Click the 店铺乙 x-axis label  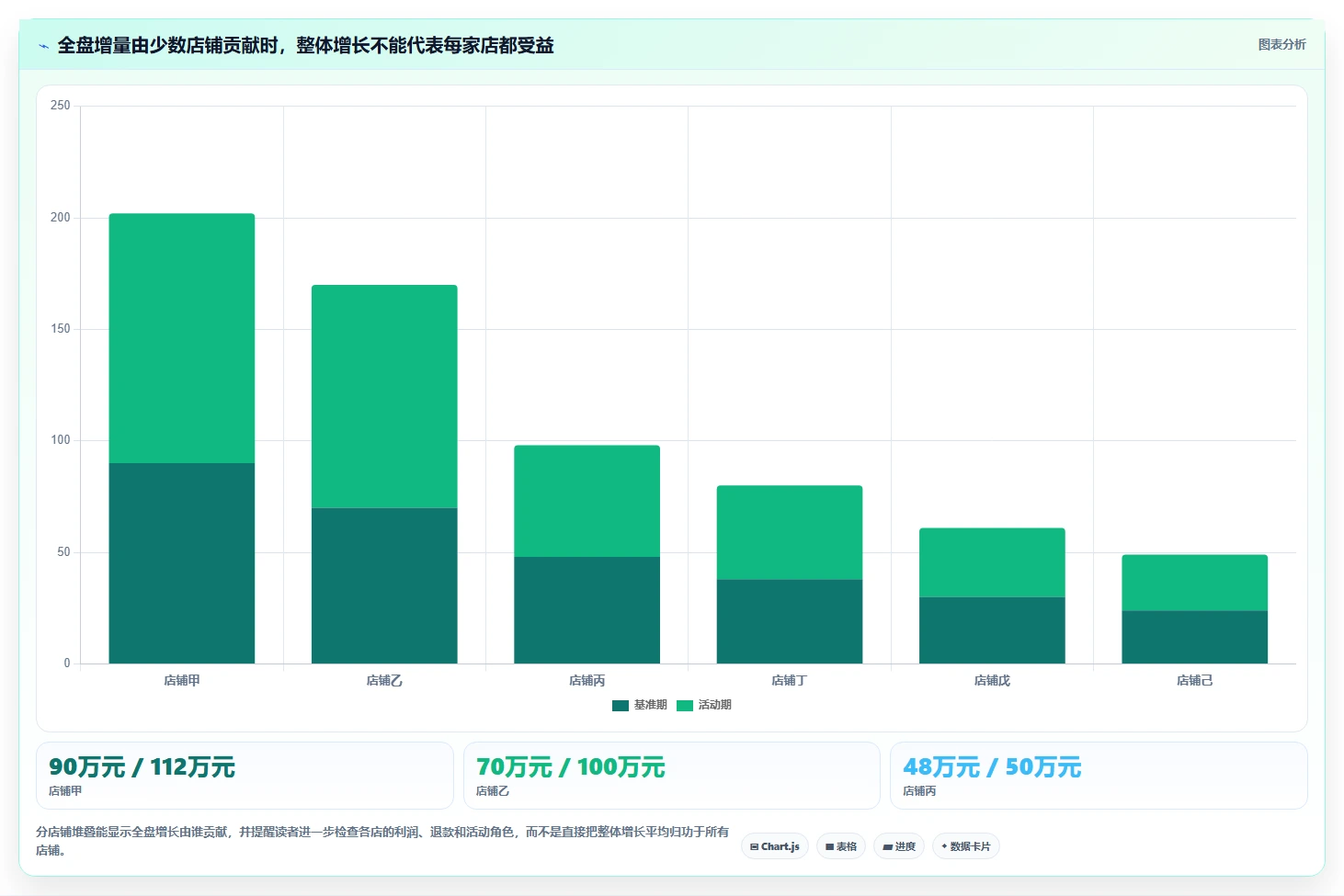coord(384,681)
